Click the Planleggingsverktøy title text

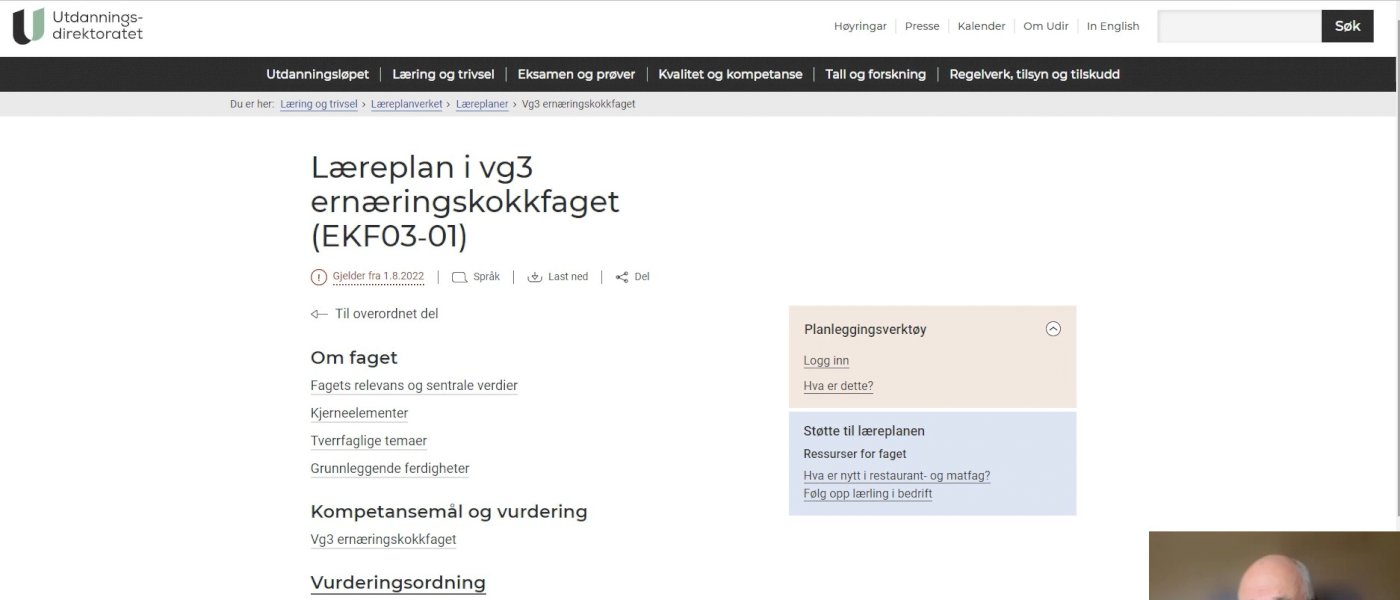[x=865, y=329]
